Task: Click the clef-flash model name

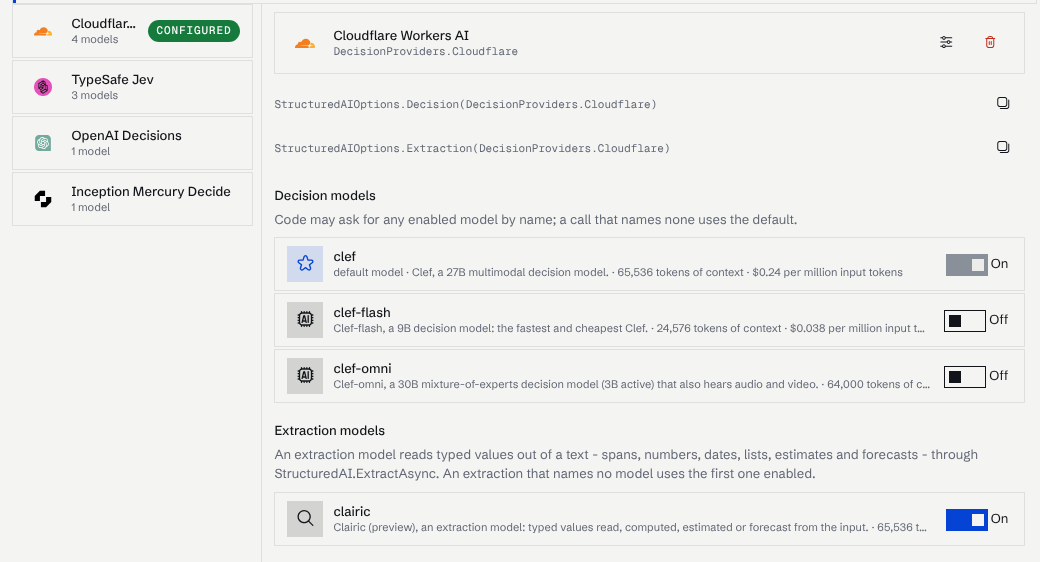Action: pyautogui.click(x=362, y=313)
